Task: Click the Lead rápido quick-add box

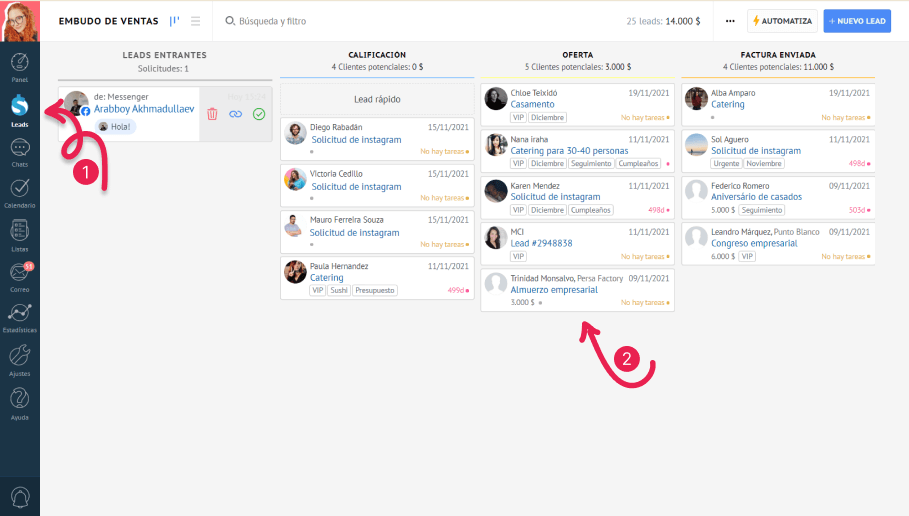Action: (377, 99)
